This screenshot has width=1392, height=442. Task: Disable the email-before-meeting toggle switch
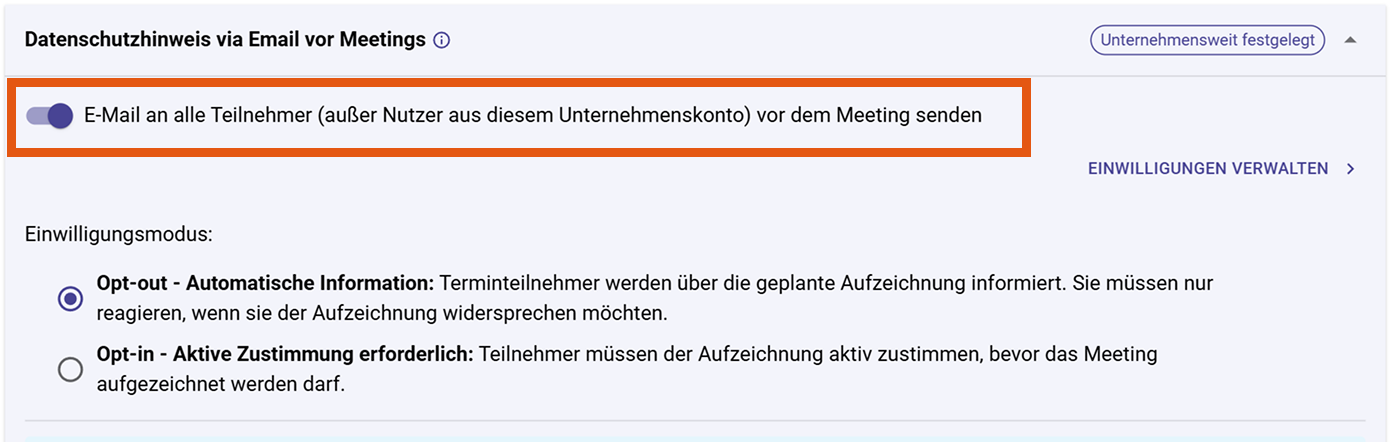tap(50, 116)
